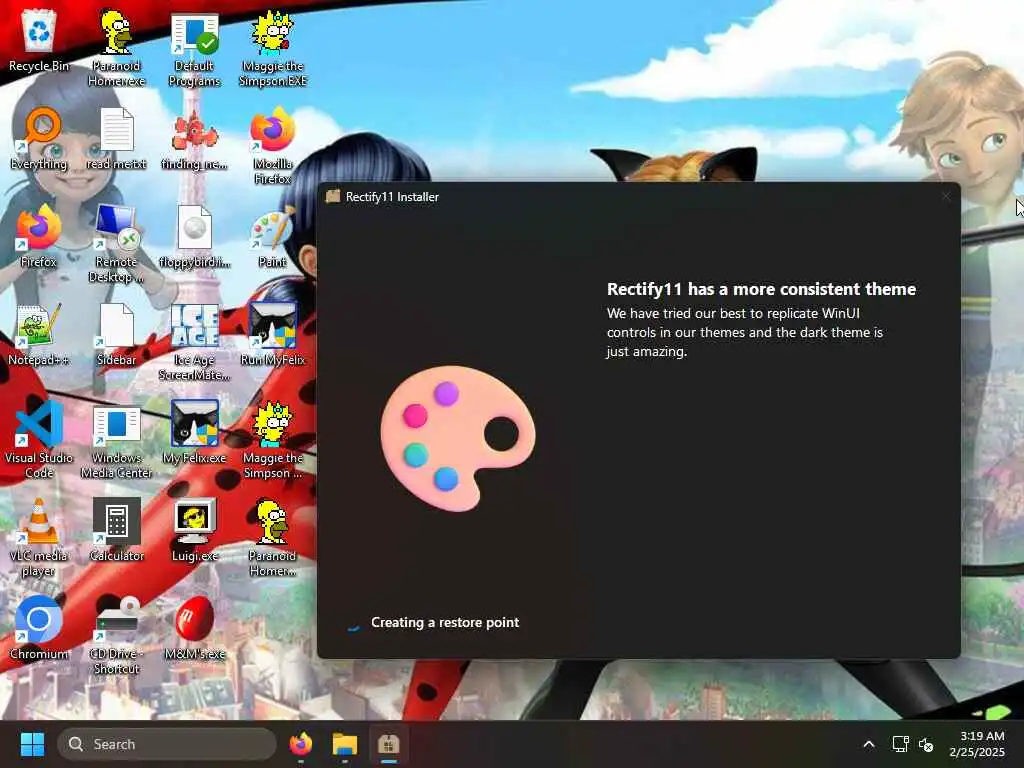This screenshot has height=768, width=1024.
Task: Click the paint palette illustration in the installer
Action: [x=458, y=438]
